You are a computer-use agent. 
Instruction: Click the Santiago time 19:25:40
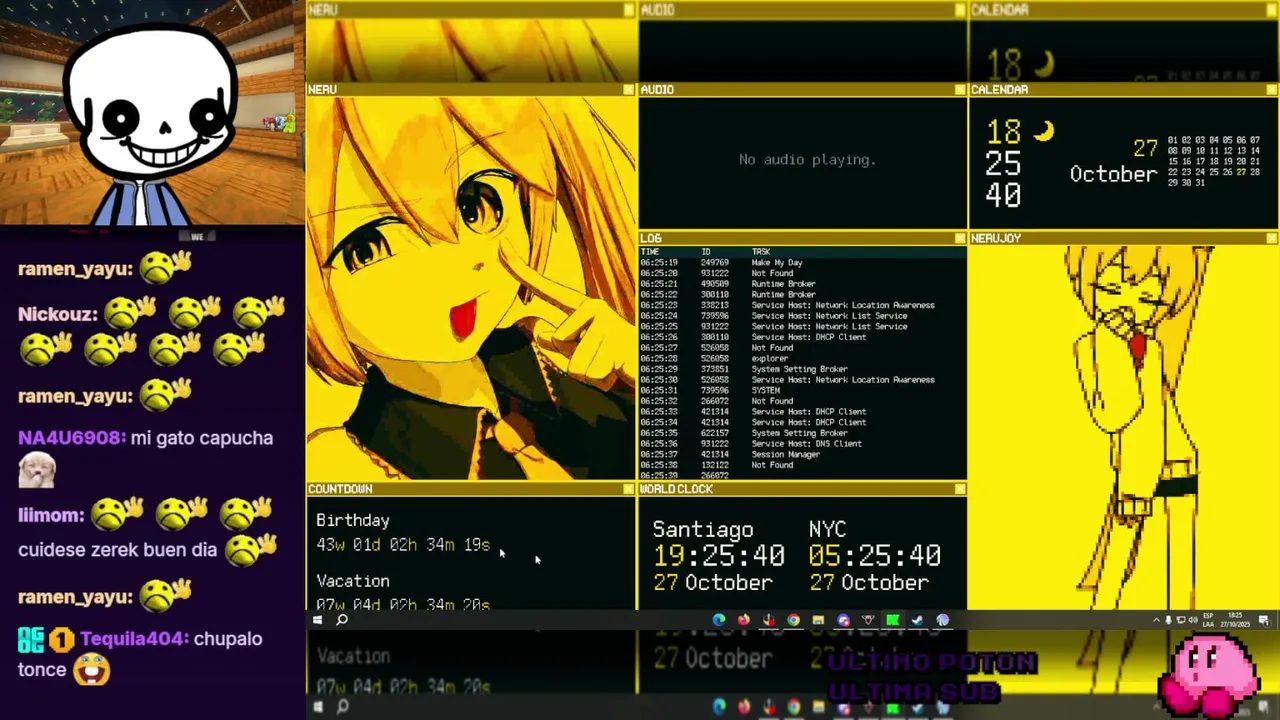coord(719,556)
